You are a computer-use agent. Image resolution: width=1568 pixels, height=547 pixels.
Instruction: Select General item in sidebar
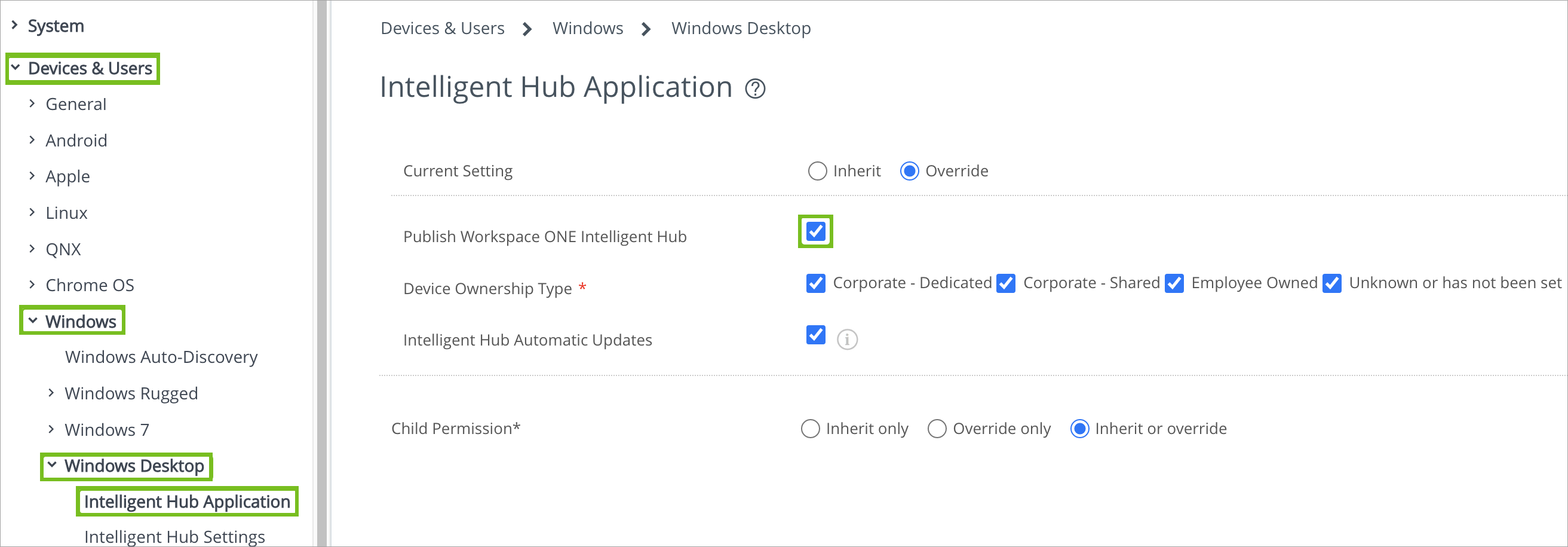point(76,104)
